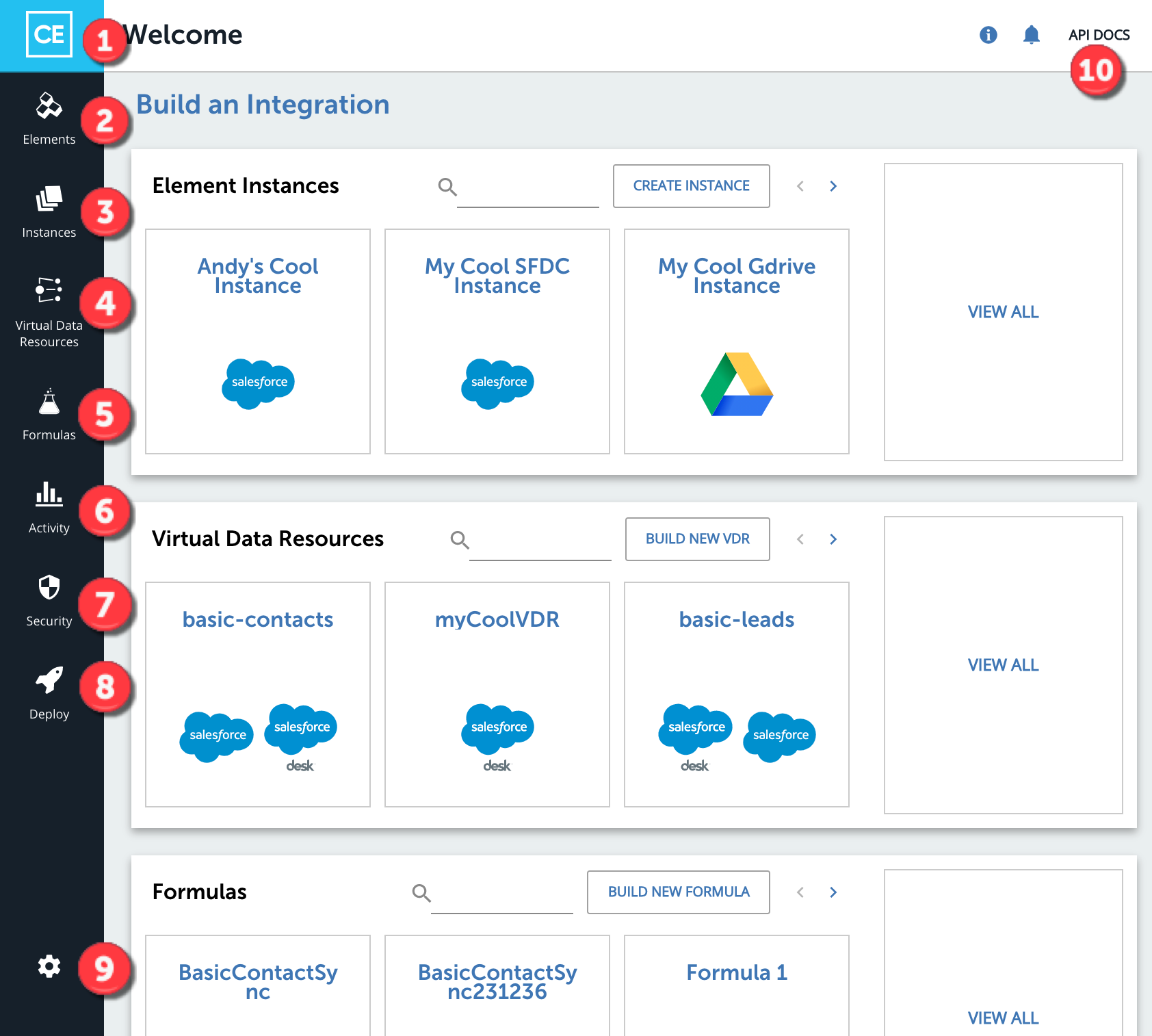Click Salesforce Desk logo on basic-contacts card
1152x1036 pixels.
(301, 738)
